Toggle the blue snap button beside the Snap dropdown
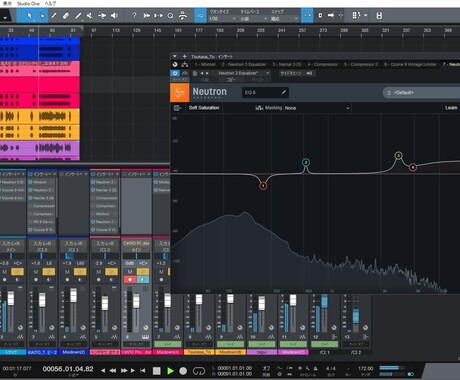This screenshot has width=460, height=380. click(x=307, y=16)
